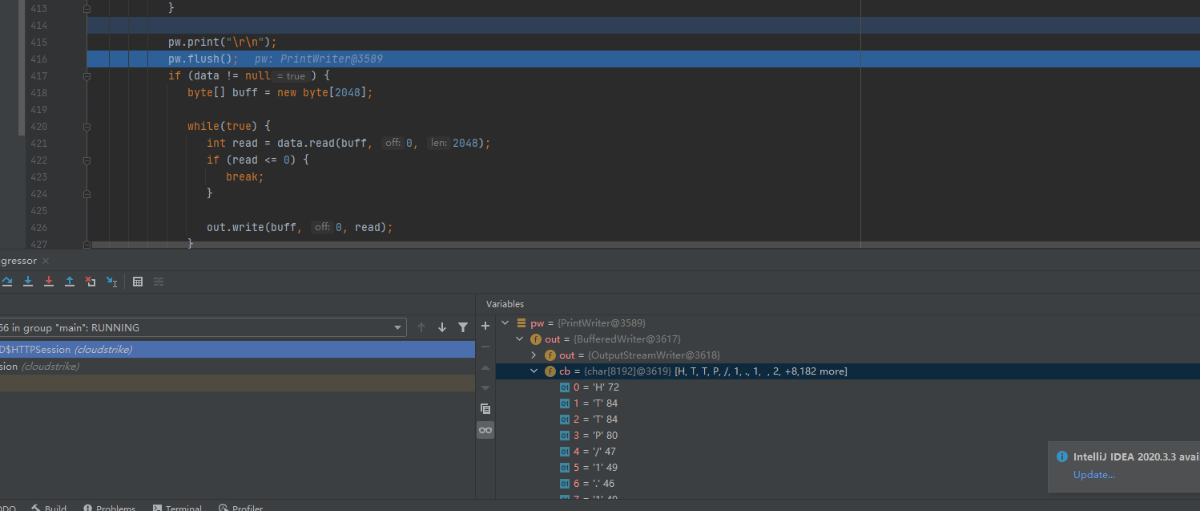1200x511 pixels.
Task: Click the remove watch minus icon
Action: pyautogui.click(x=486, y=346)
